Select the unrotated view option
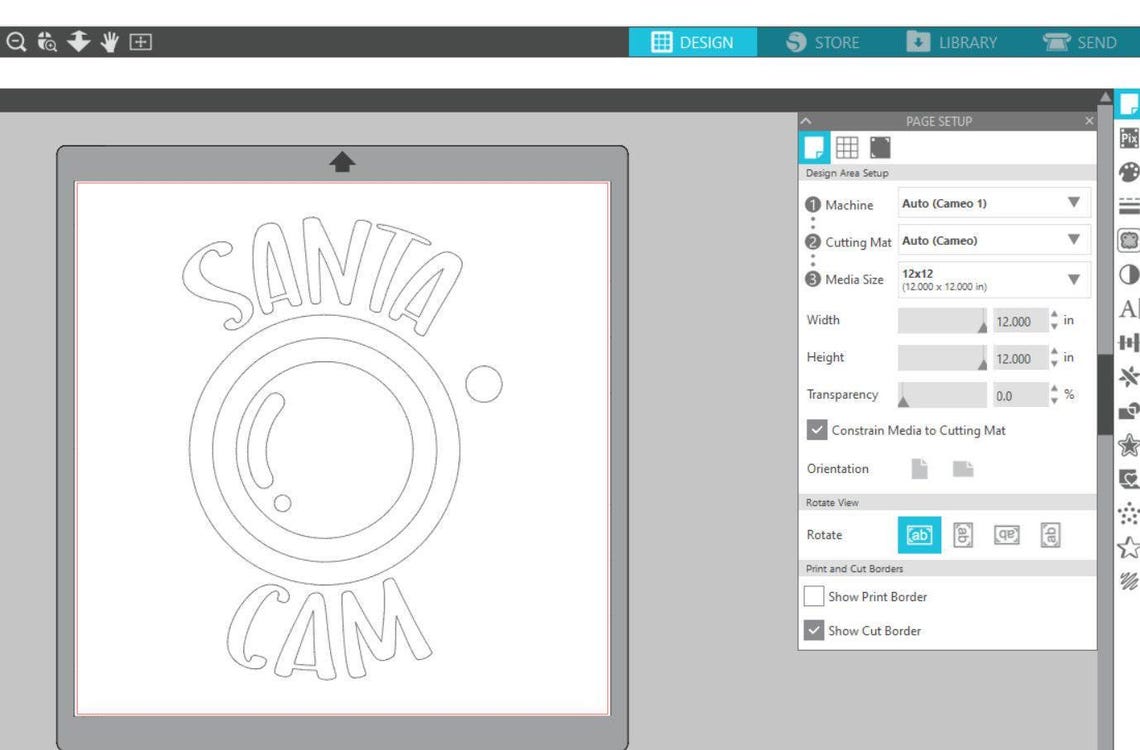The height and width of the screenshot is (750, 1140). [919, 535]
